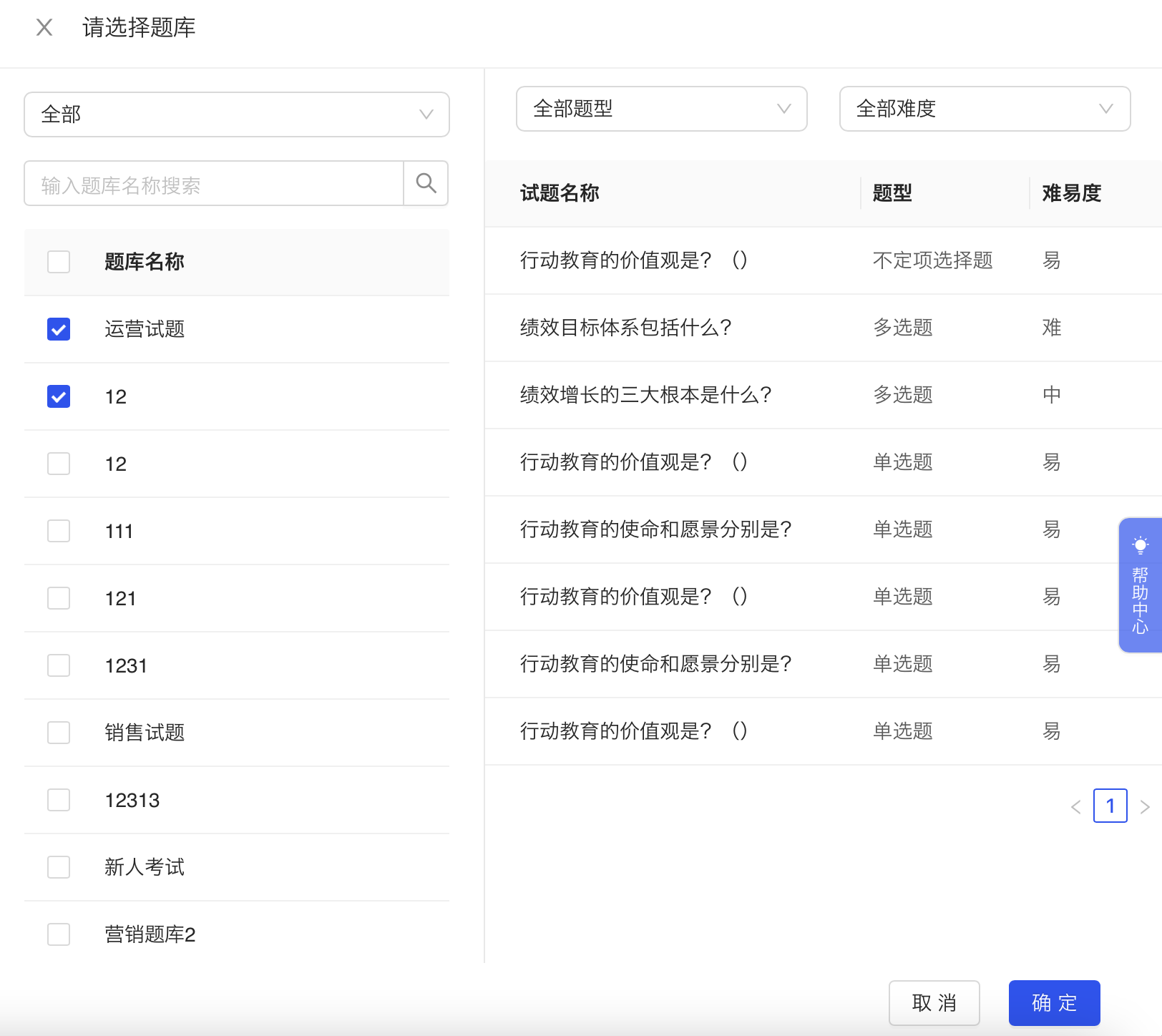
Task: Open the 全部 category dropdown
Action: [x=237, y=114]
